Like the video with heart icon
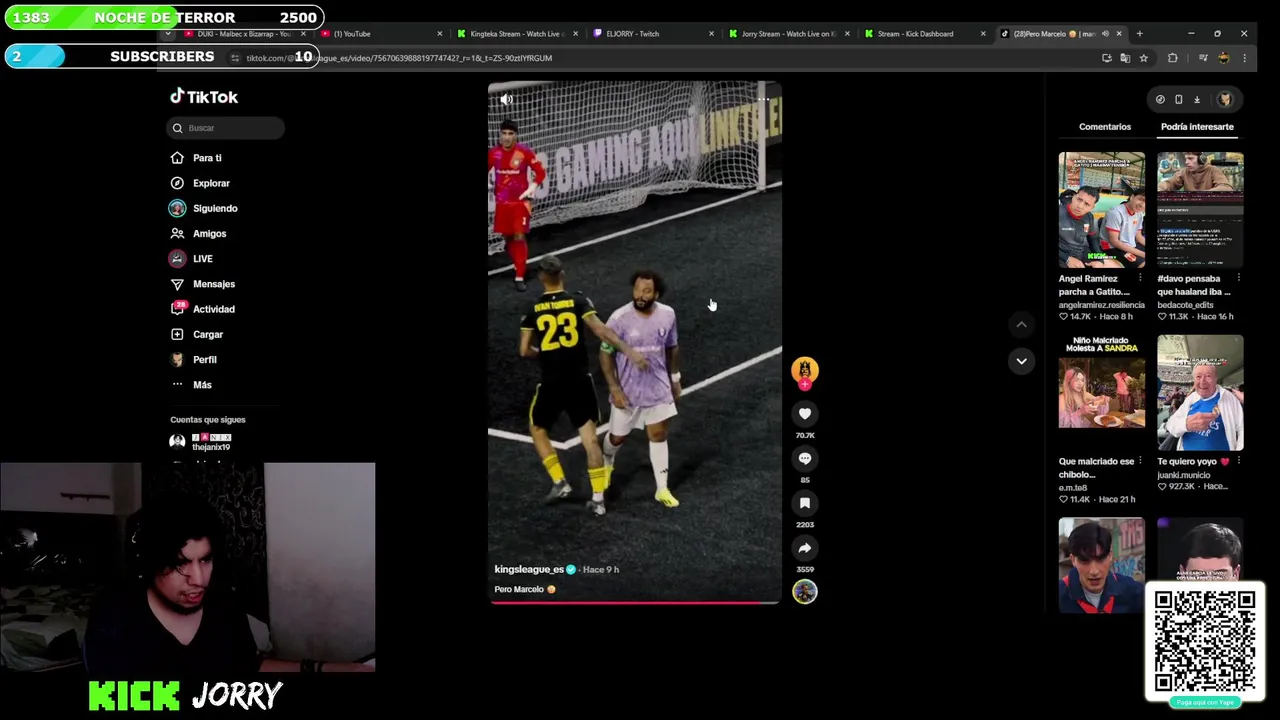This screenshot has height=720, width=1280. click(805, 414)
